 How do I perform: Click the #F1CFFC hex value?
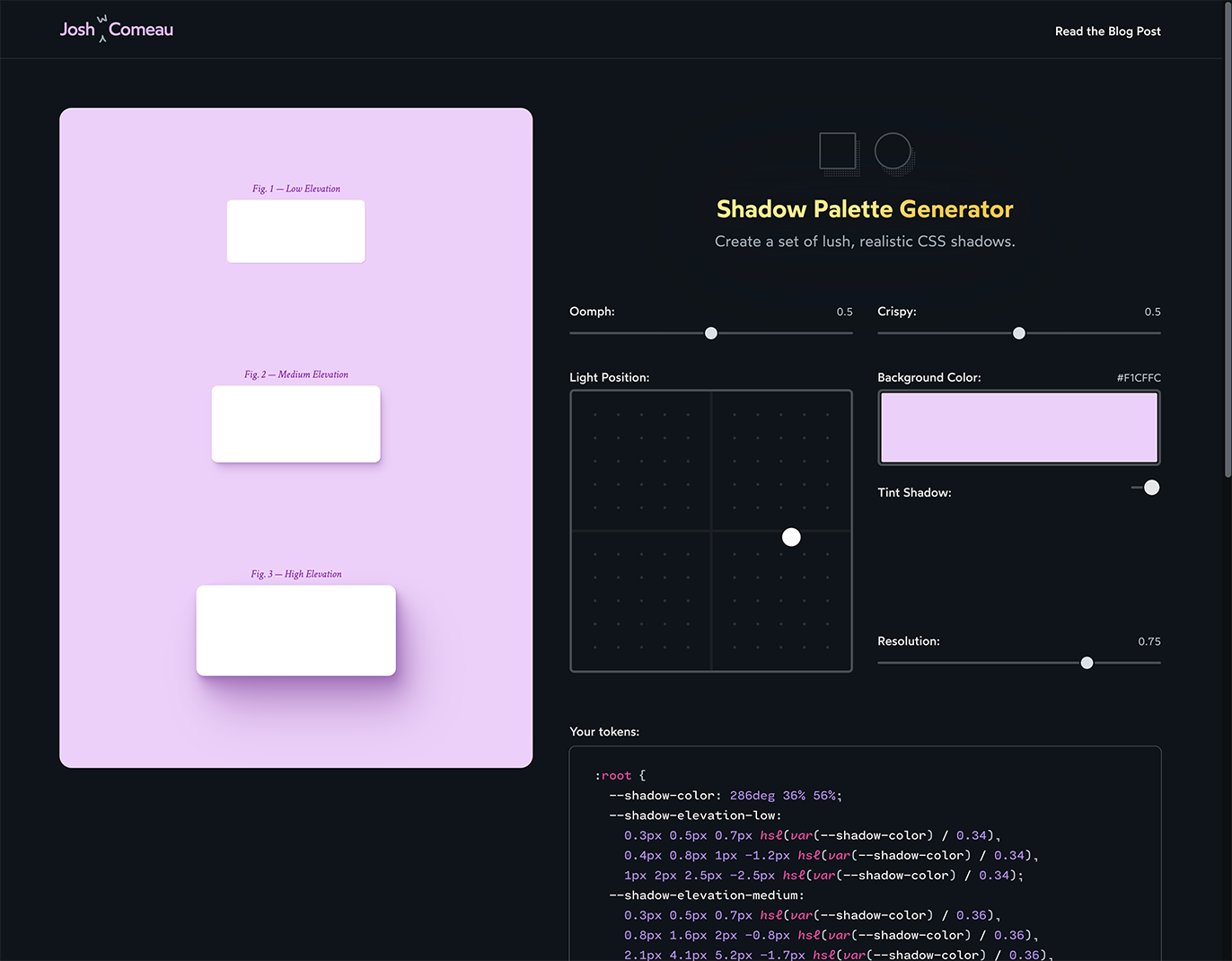(x=1139, y=378)
